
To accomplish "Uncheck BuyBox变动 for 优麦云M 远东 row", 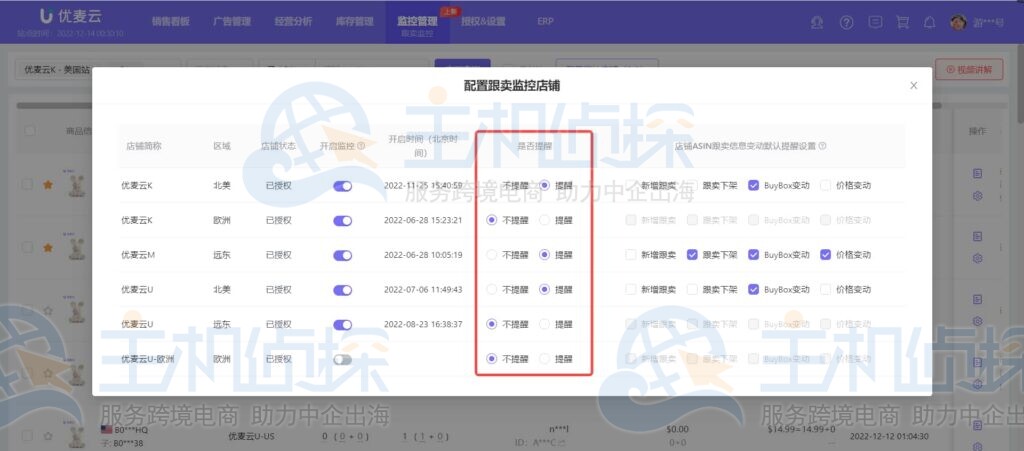I will (754, 255).
